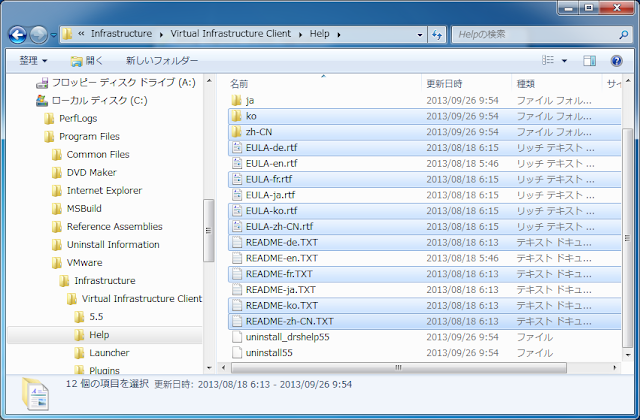Click README-zh-CN.TXT file icon
The height and width of the screenshot is (420, 640).
coord(237,321)
